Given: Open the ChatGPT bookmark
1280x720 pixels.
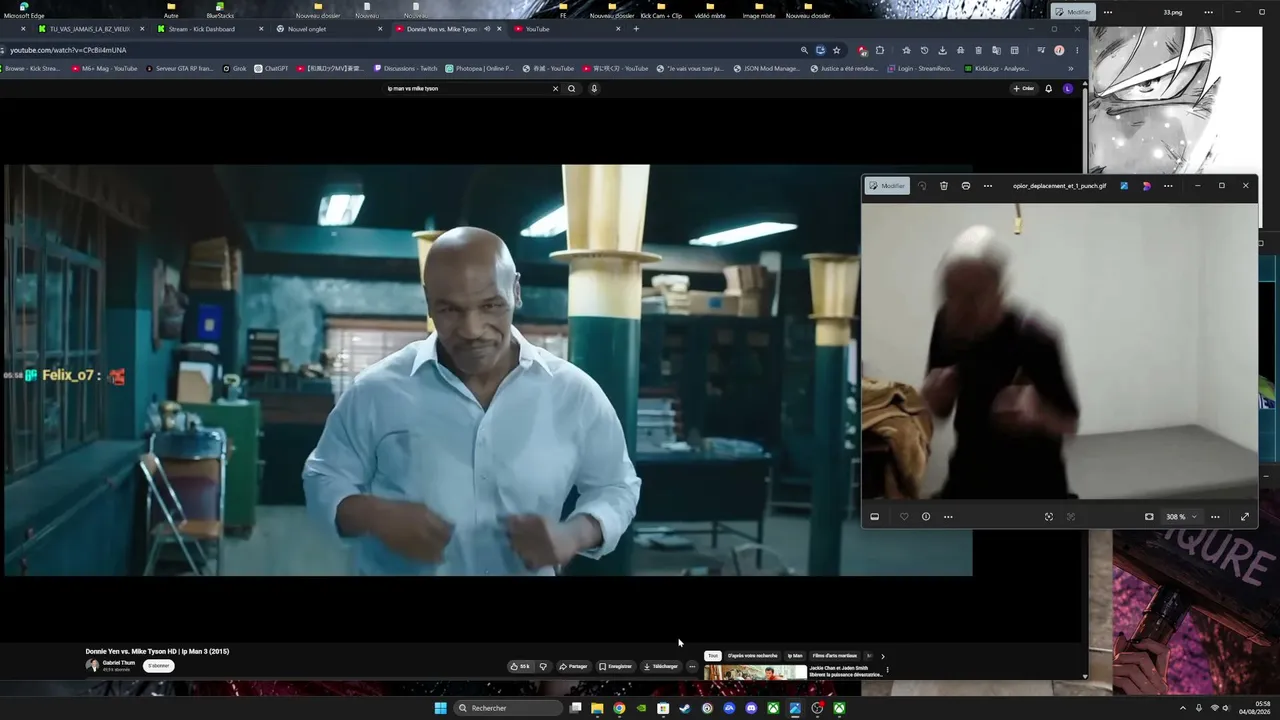Looking at the screenshot, I should (271, 69).
